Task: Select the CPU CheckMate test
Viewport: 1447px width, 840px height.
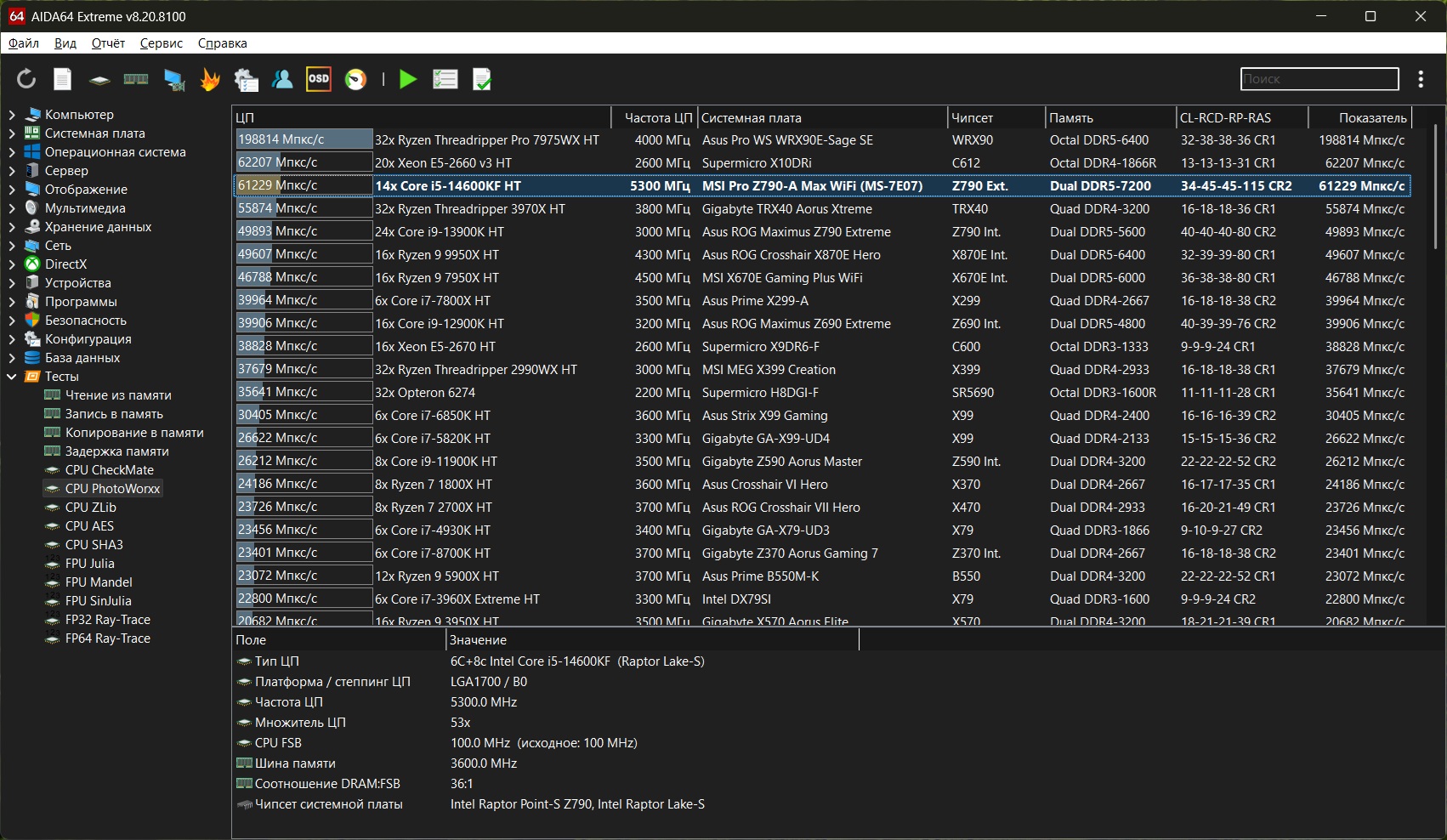Action: tap(110, 469)
